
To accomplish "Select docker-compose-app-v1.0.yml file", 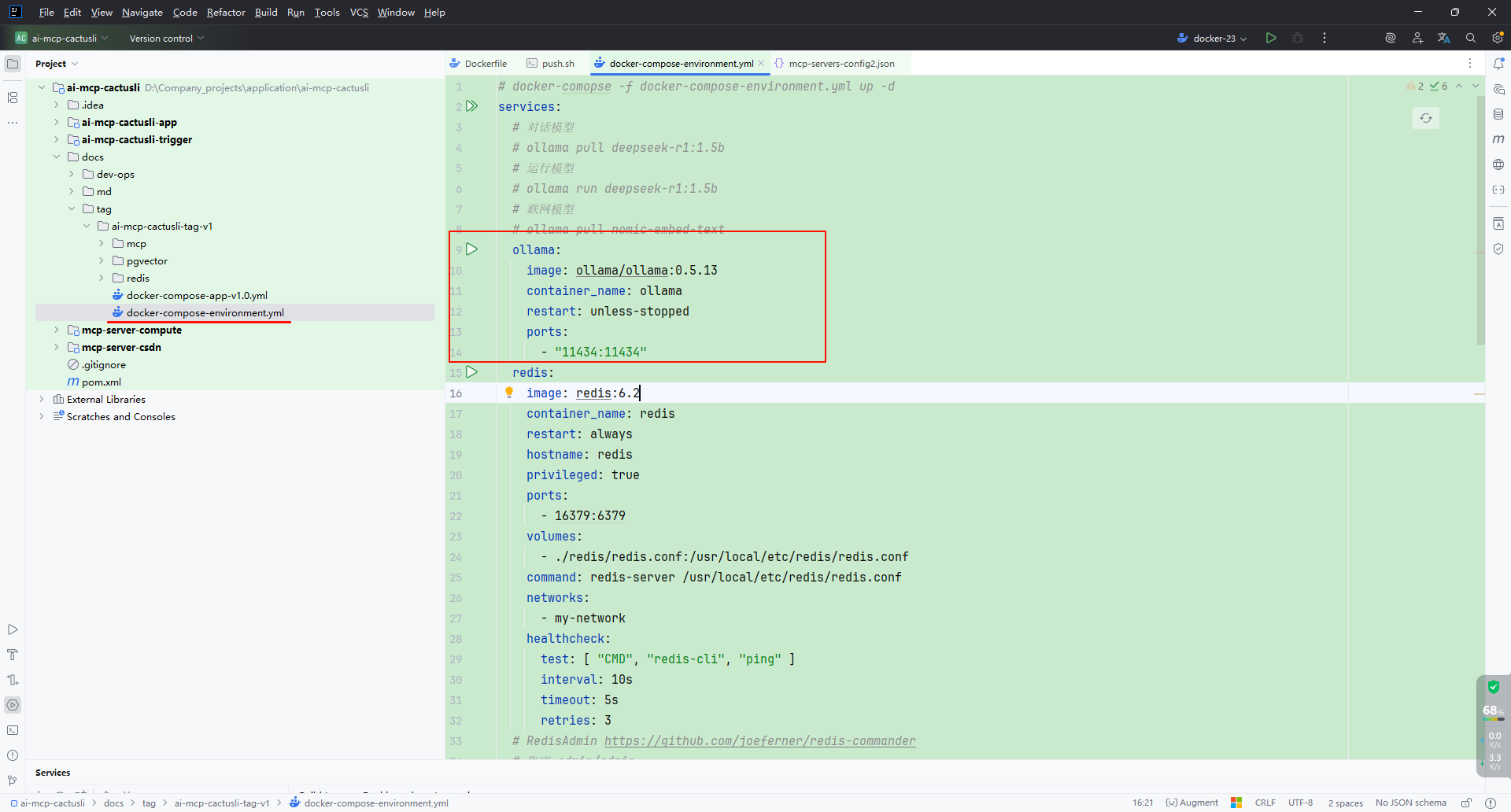I will pos(197,295).
